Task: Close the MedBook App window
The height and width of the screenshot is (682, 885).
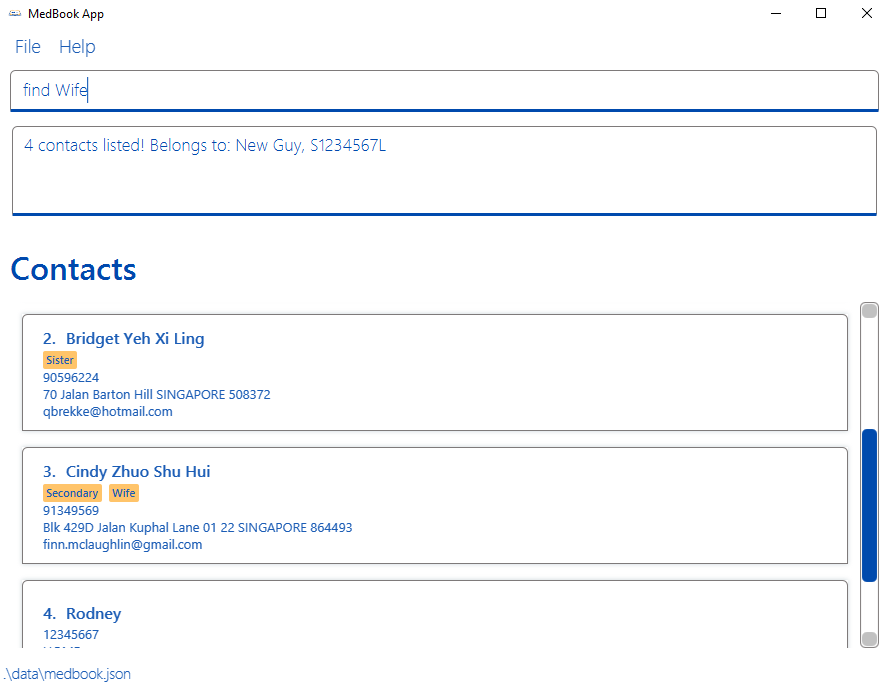Action: [867, 14]
